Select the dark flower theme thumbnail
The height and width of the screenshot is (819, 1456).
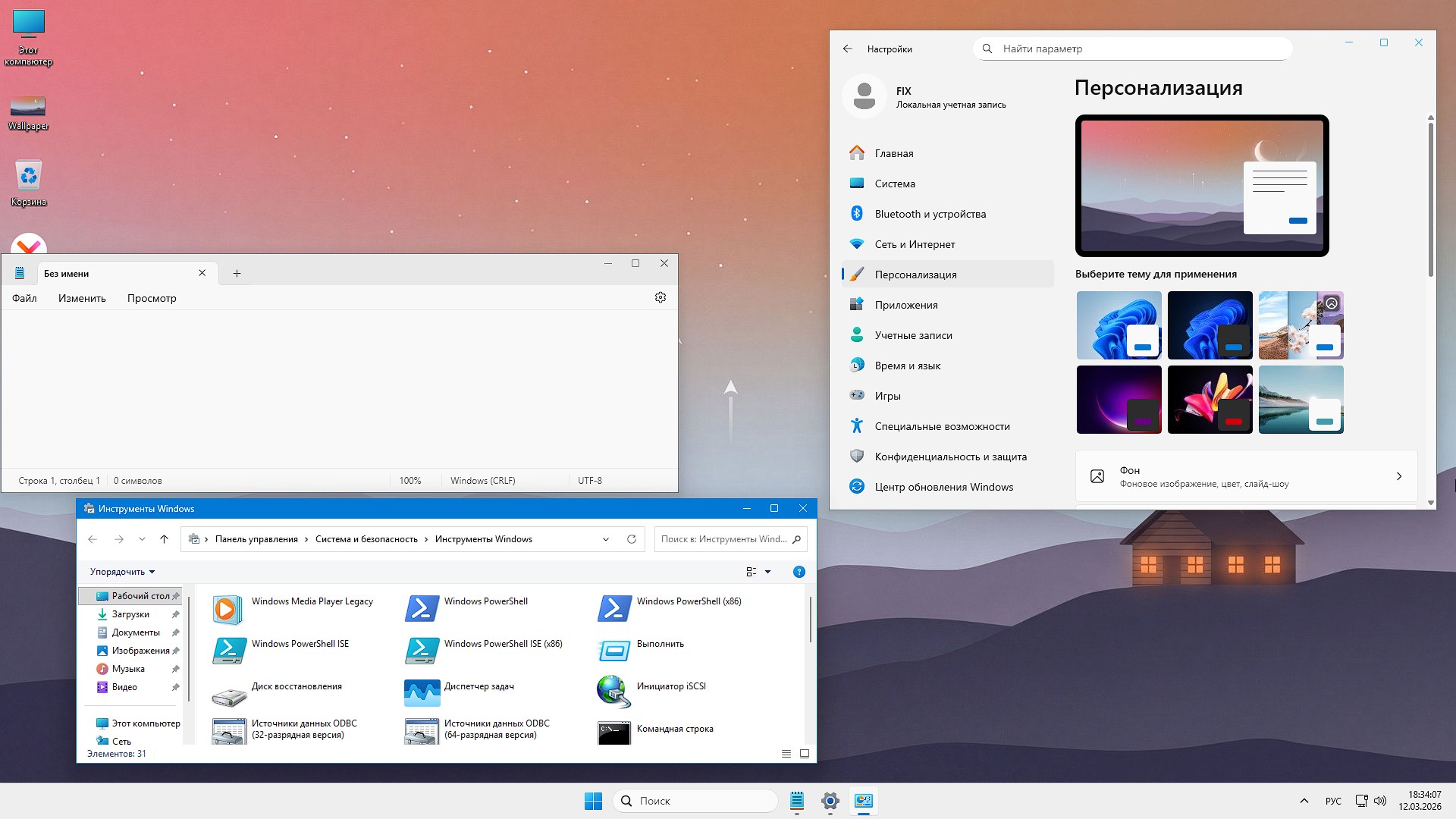click(x=1210, y=399)
